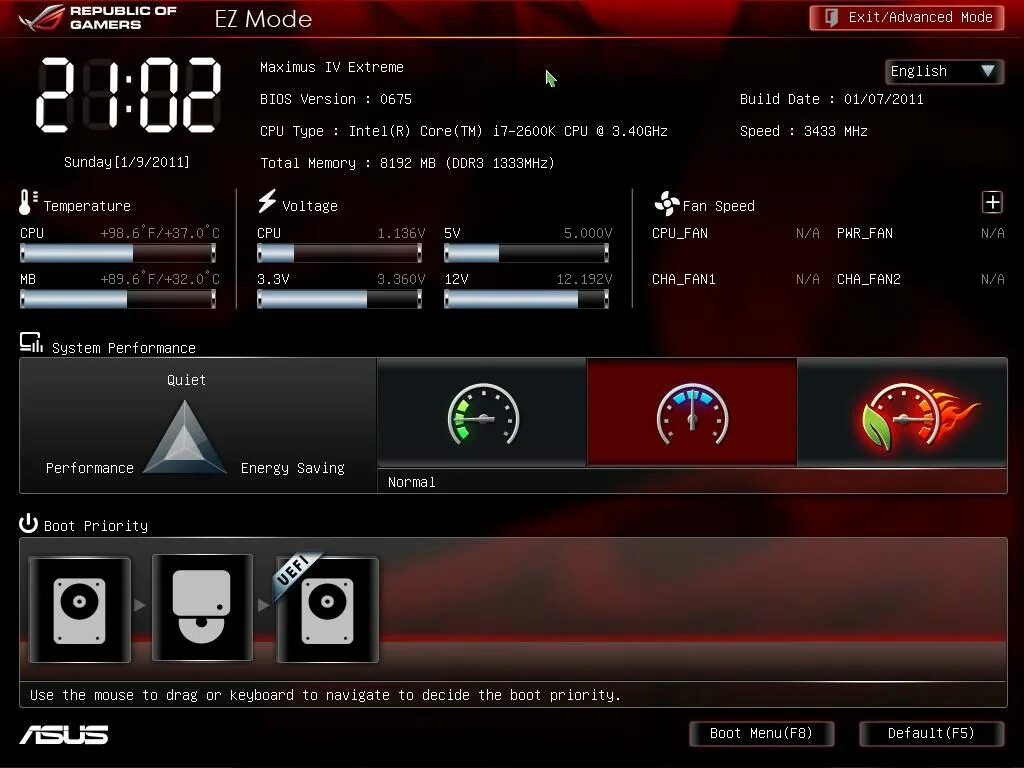Click the CPU temperature value +98.6°F/+37.0°C
1024x768 pixels.
click(160, 233)
